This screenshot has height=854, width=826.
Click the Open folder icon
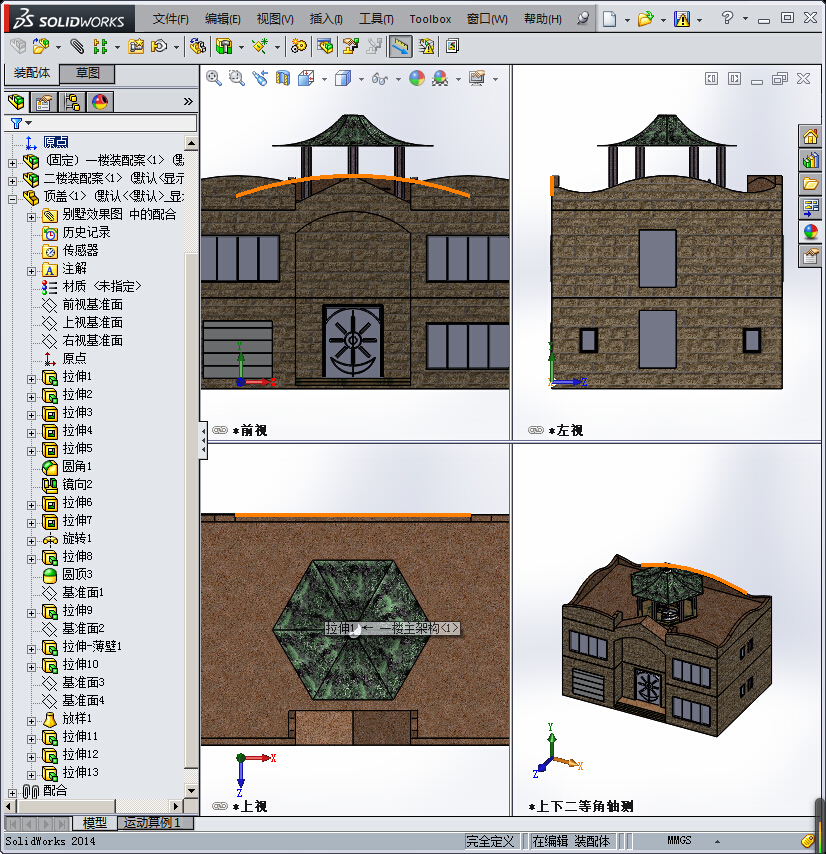click(645, 19)
